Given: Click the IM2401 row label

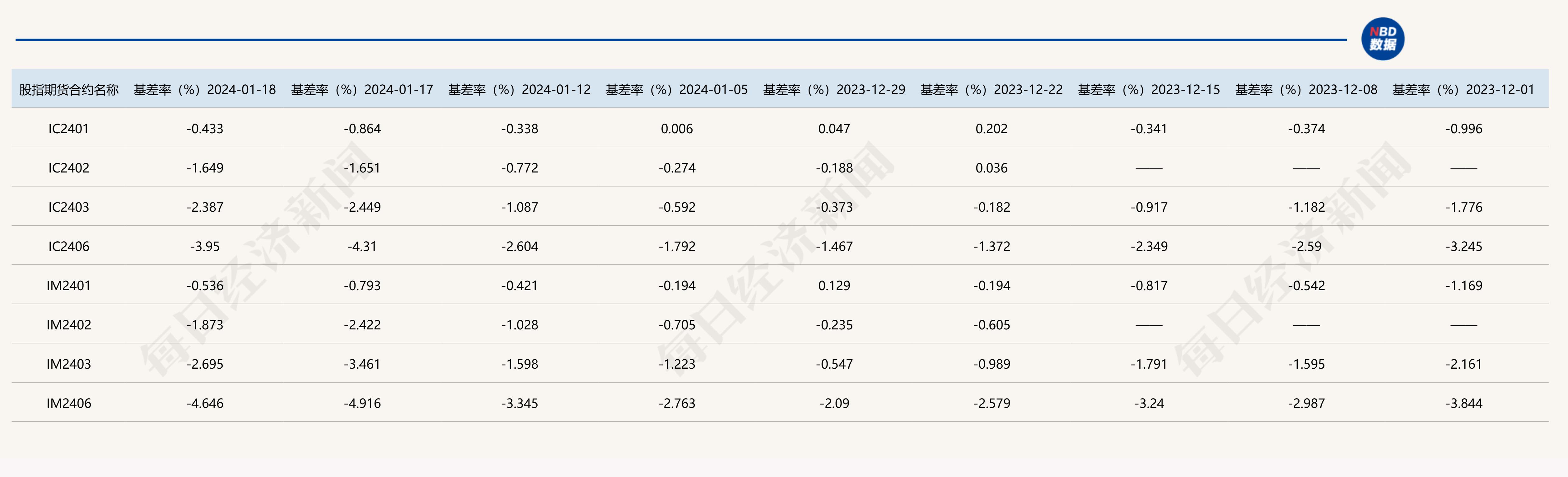Looking at the screenshot, I should 69,286.
